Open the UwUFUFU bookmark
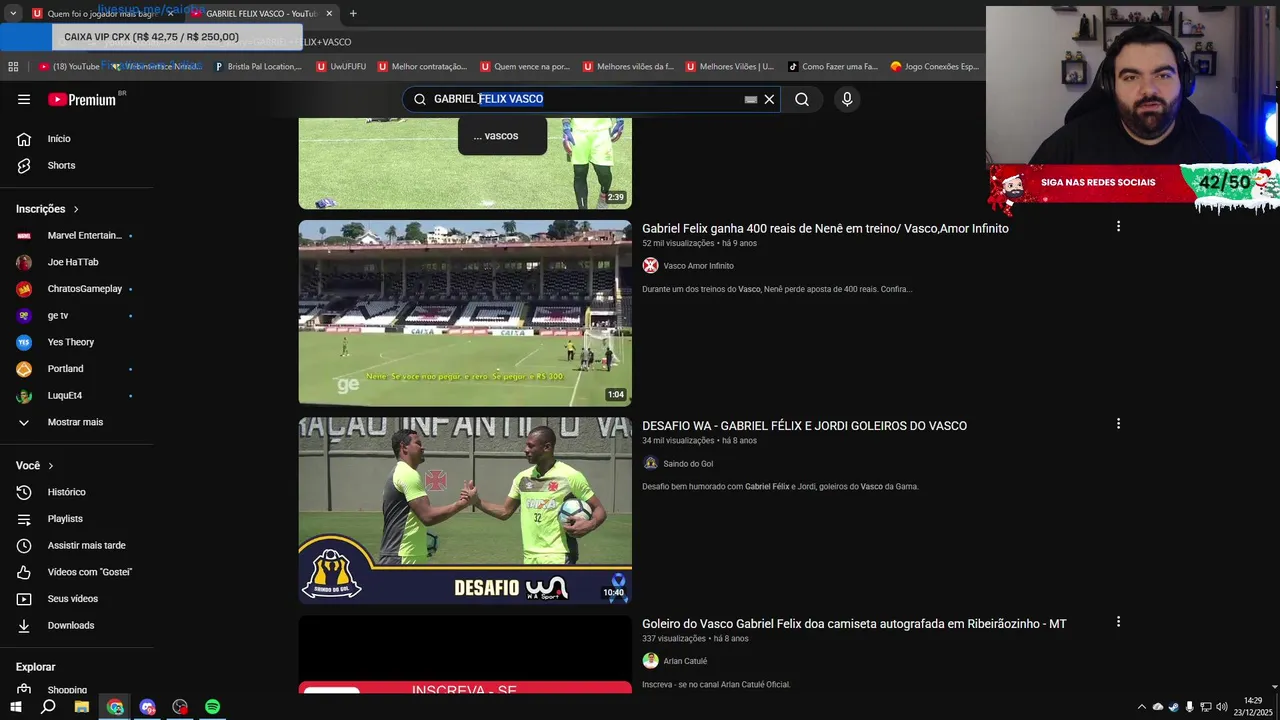The width and height of the screenshot is (1280, 720). click(341, 67)
